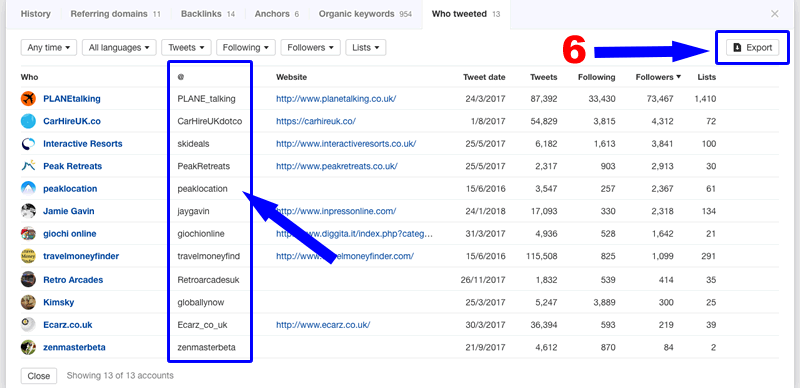Click the Kimsky avatar icon

coord(28,302)
